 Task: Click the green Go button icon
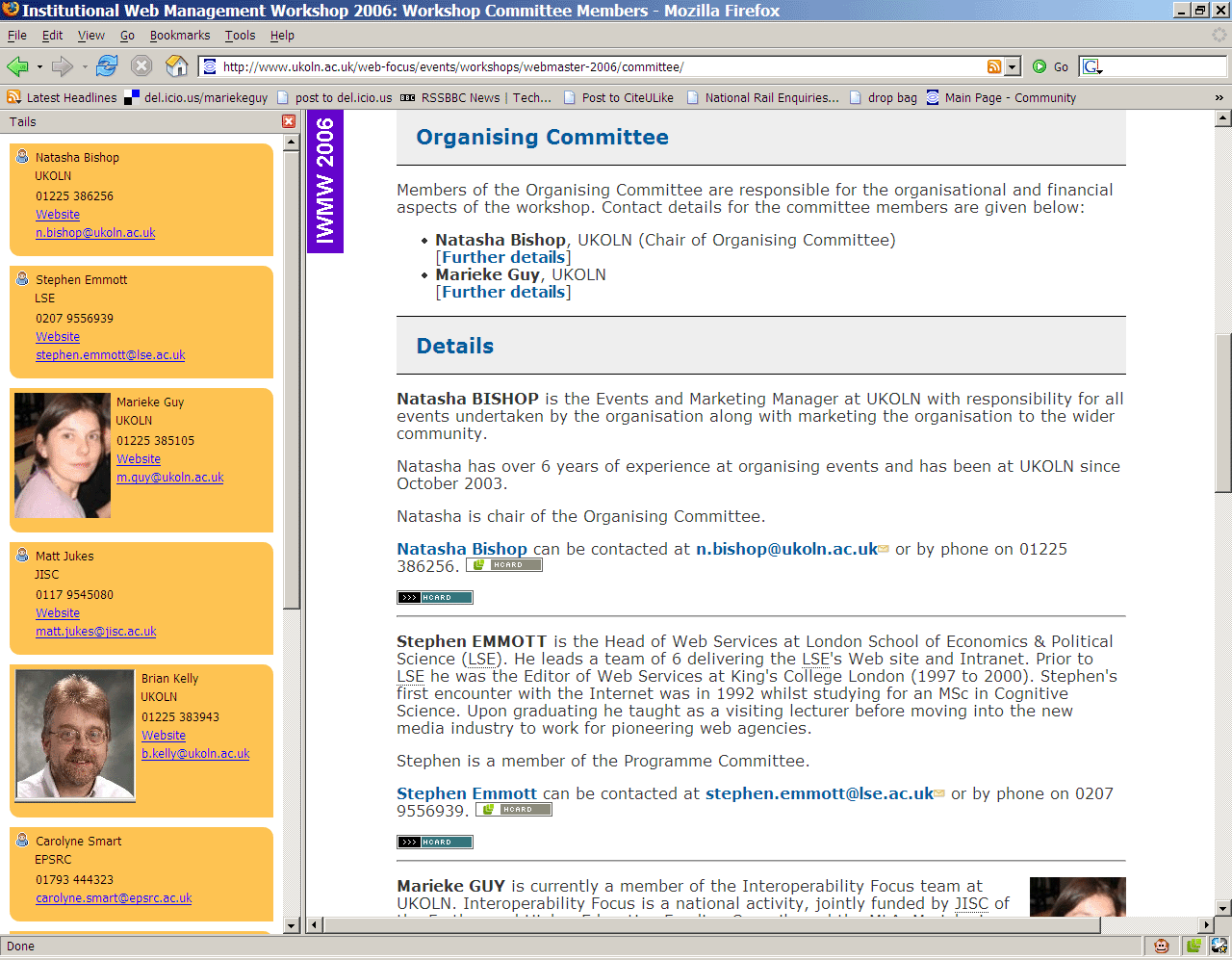tap(1039, 66)
